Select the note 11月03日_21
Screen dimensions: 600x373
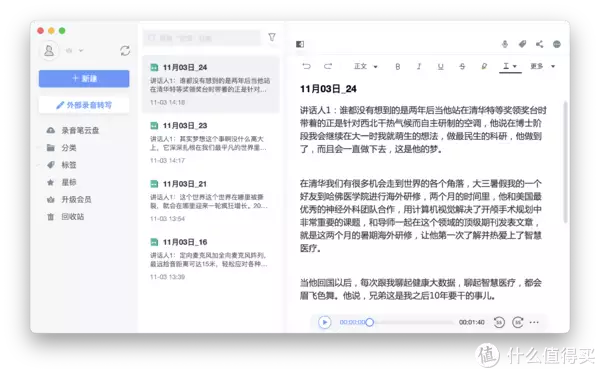210,200
